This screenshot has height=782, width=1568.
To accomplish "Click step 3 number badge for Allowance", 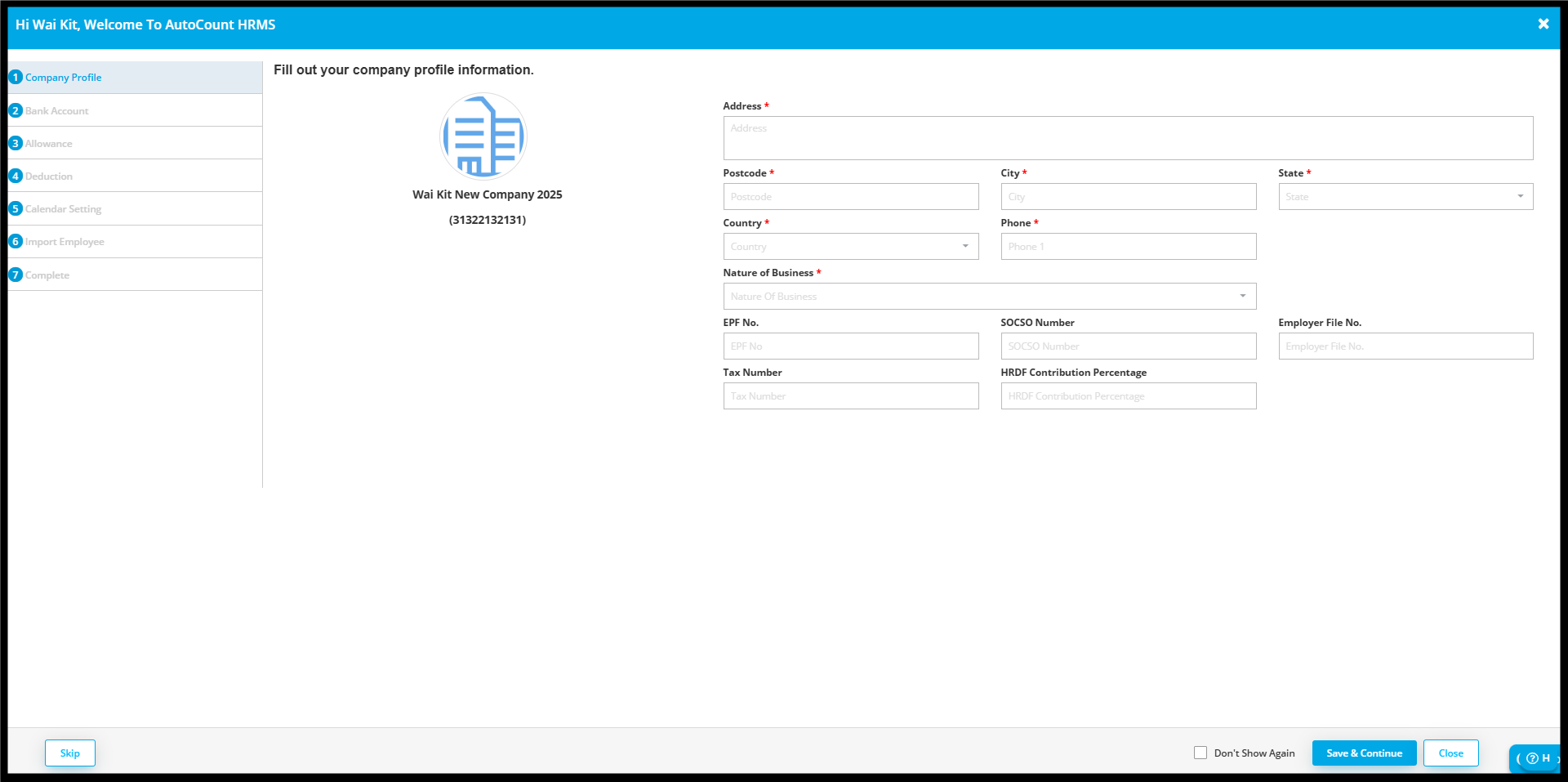I will coord(16,143).
